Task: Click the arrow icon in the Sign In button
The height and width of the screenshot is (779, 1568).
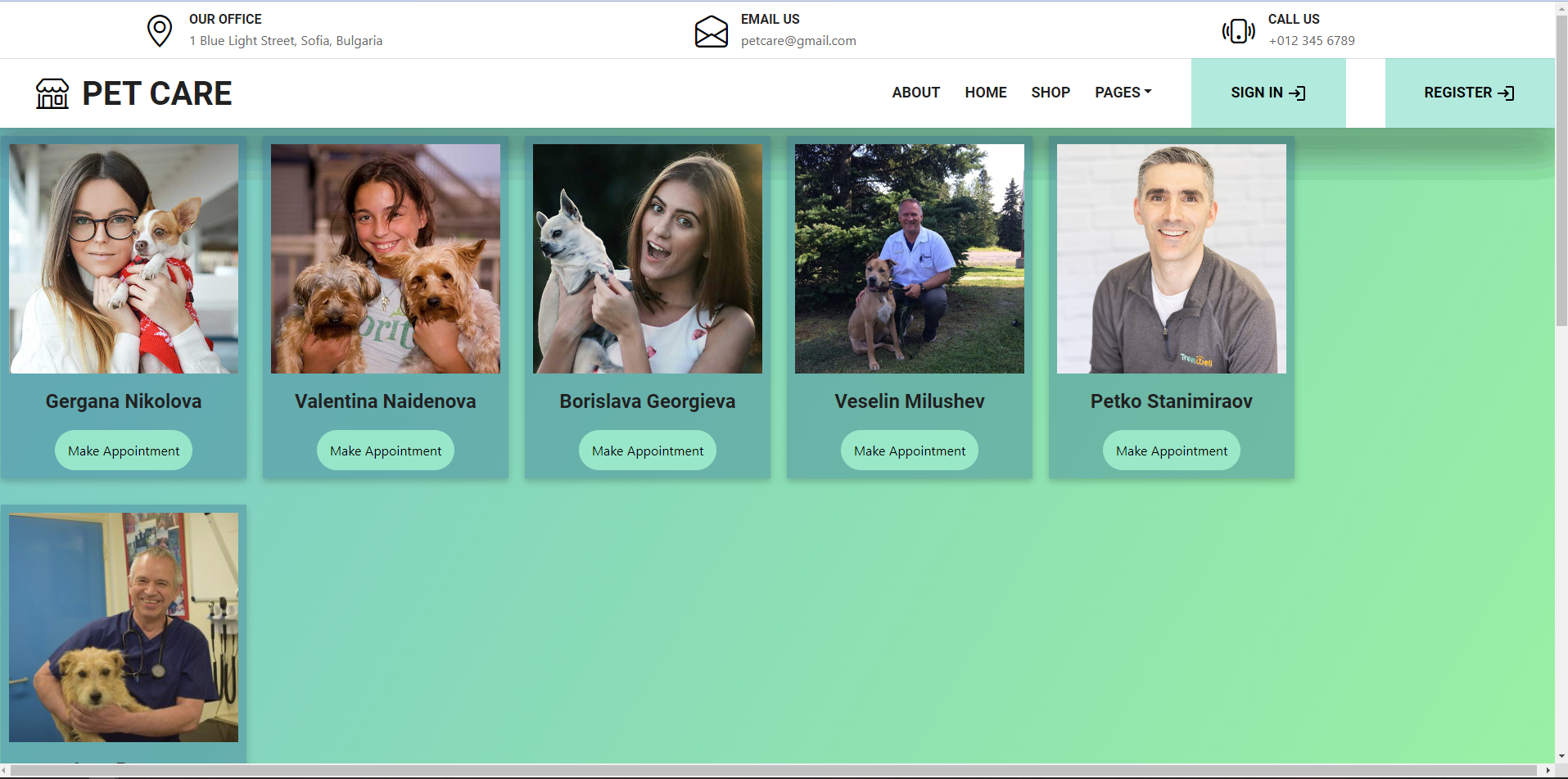Action: [1297, 93]
